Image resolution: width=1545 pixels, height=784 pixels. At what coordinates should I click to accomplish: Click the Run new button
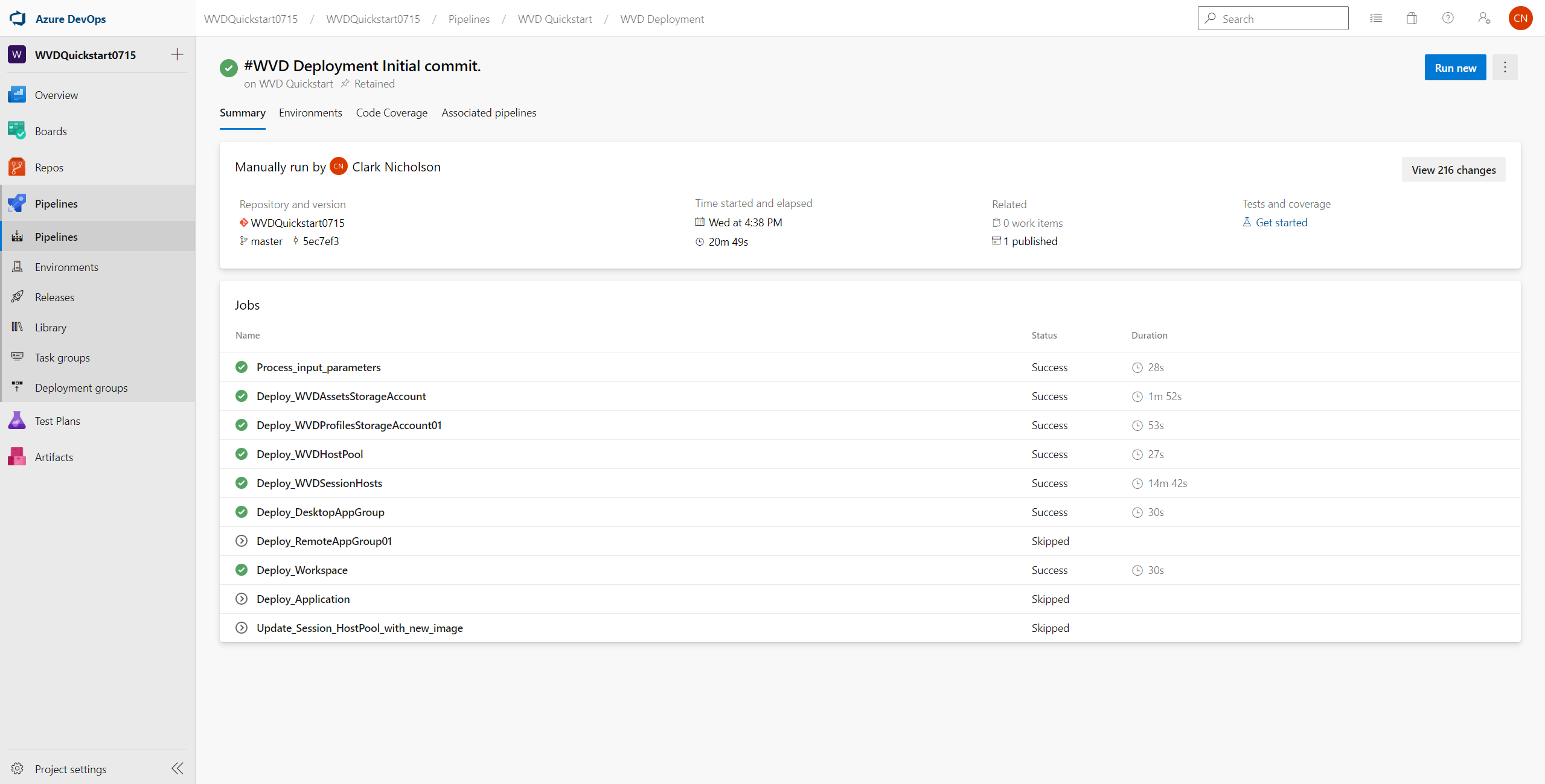tap(1455, 68)
